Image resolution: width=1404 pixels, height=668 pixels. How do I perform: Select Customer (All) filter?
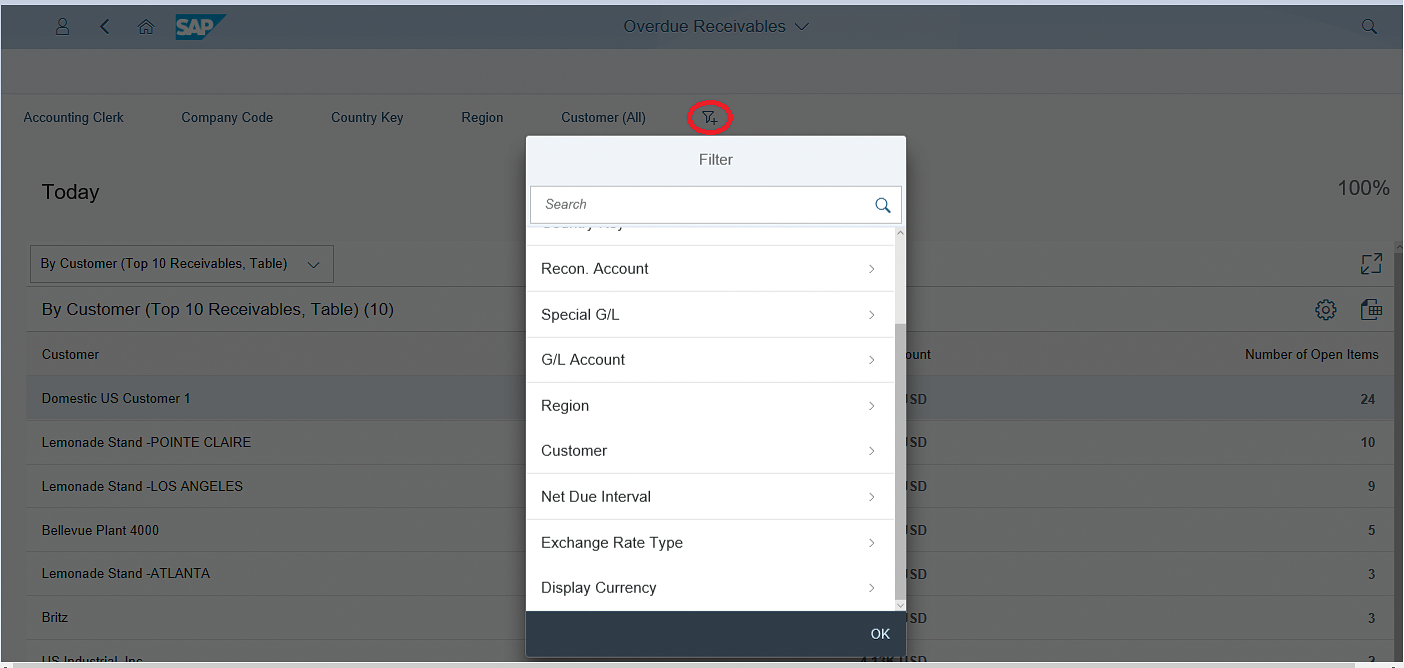pyautogui.click(x=603, y=118)
